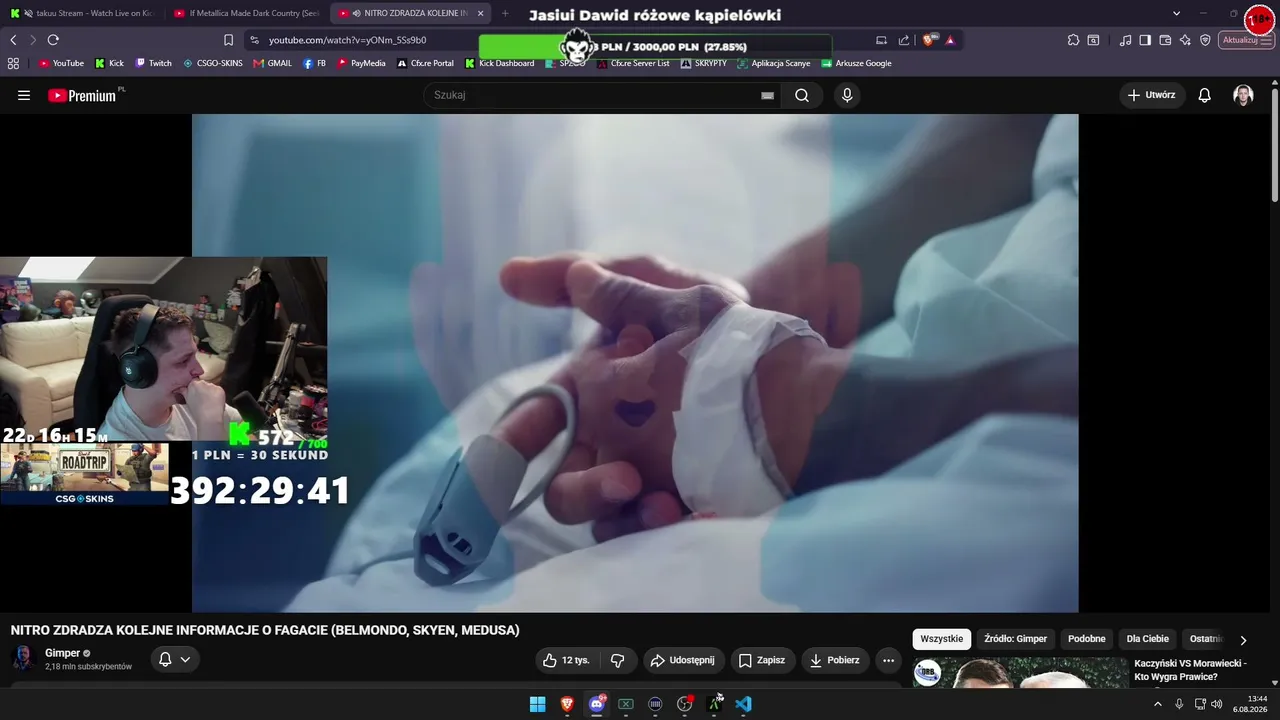Save the video with Zapisz

coord(762,660)
